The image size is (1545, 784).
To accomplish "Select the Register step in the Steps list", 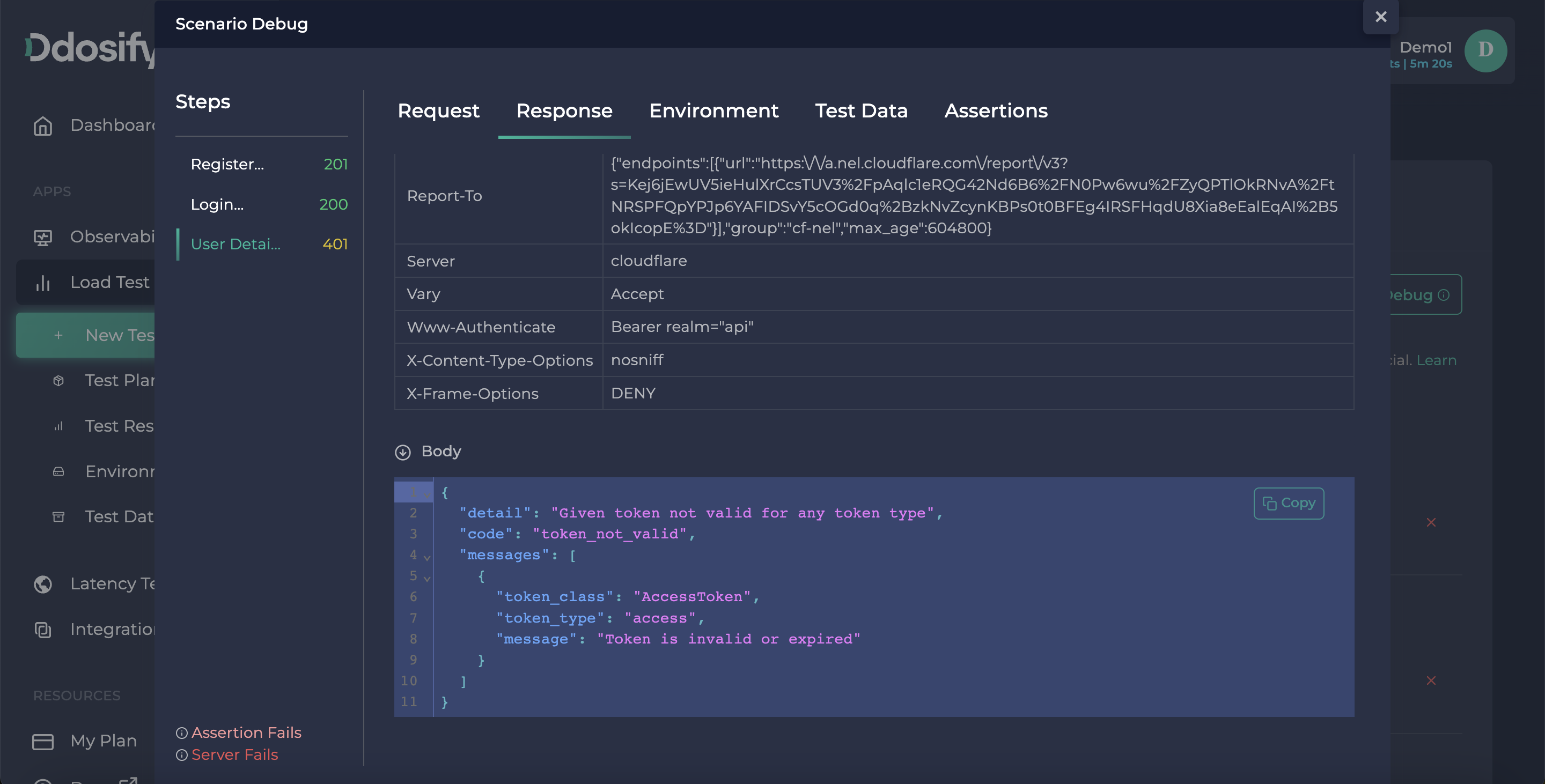I will point(227,164).
